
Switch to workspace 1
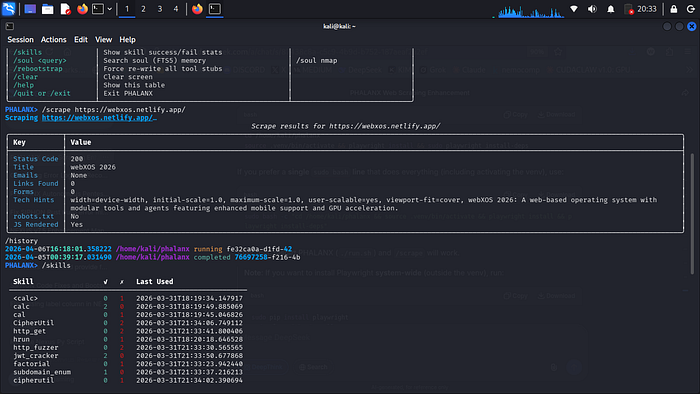(x=127, y=9)
